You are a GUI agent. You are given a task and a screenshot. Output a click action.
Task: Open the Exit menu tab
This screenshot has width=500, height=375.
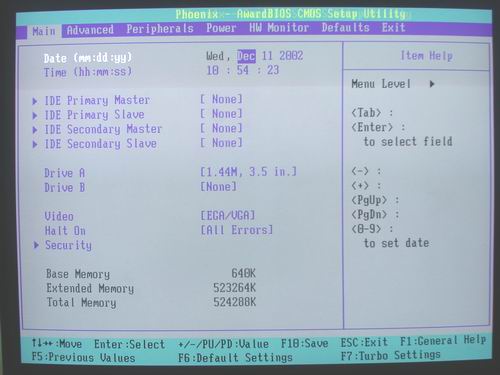click(394, 27)
